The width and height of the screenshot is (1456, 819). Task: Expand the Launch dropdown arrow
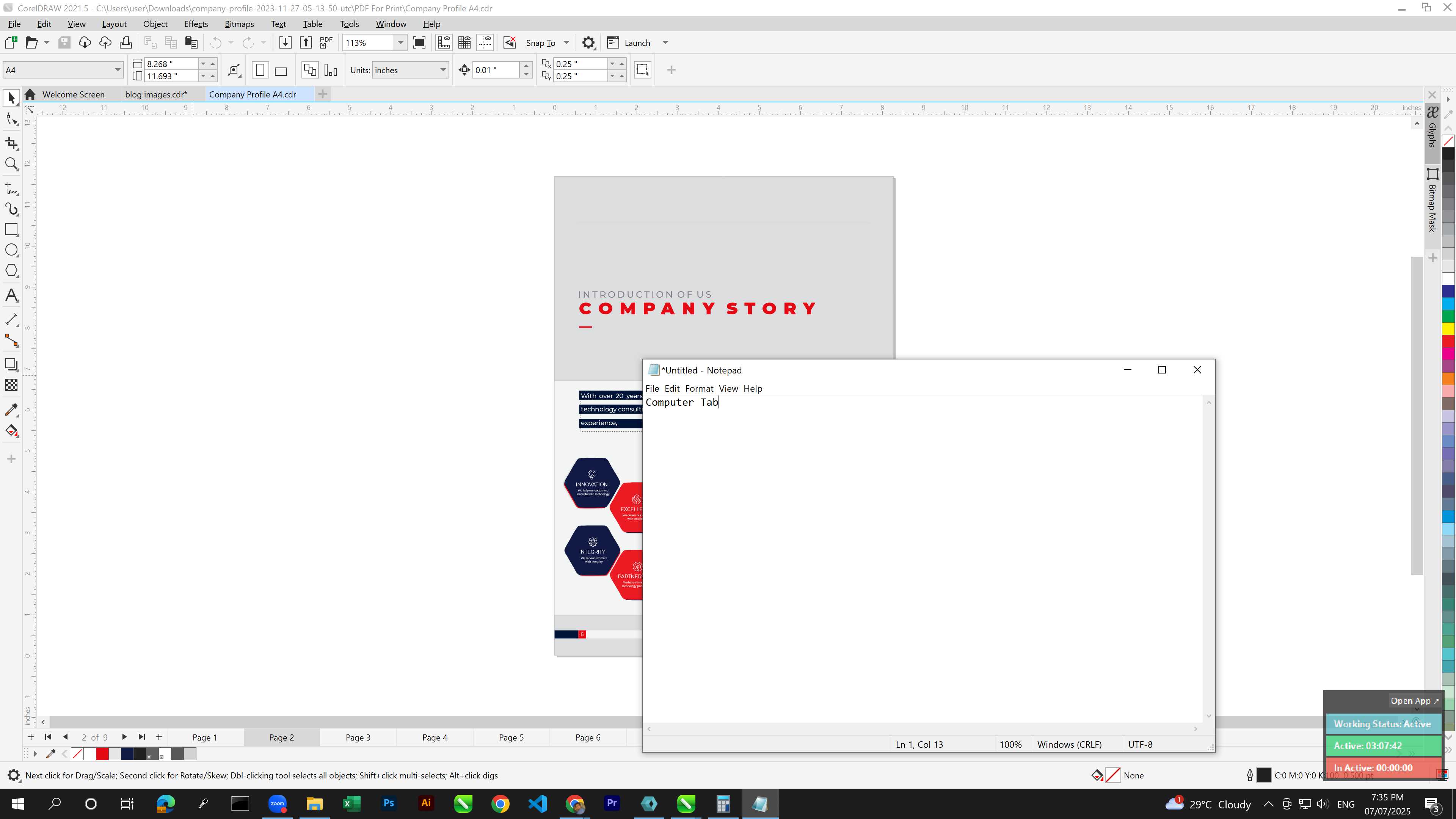665,43
